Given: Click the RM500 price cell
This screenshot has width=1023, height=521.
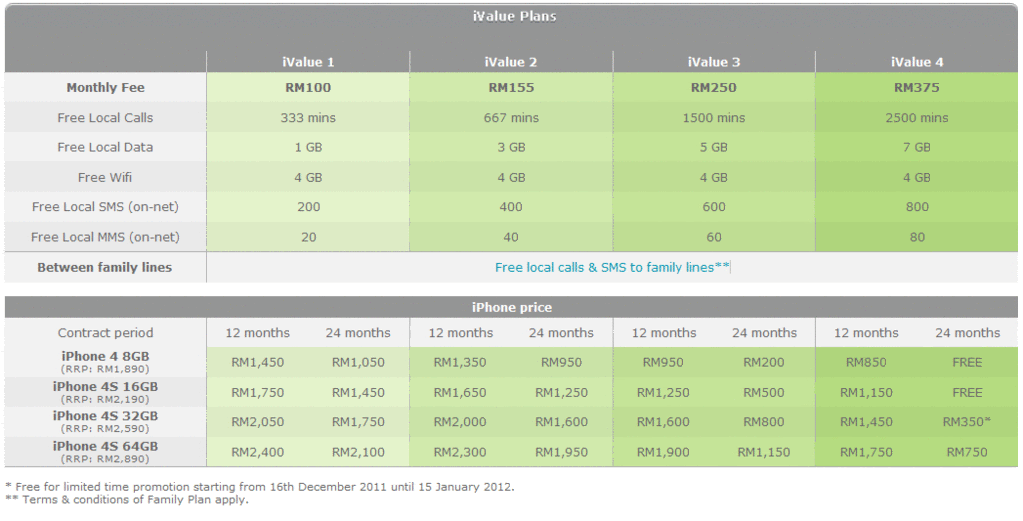Looking at the screenshot, I should [x=764, y=393].
